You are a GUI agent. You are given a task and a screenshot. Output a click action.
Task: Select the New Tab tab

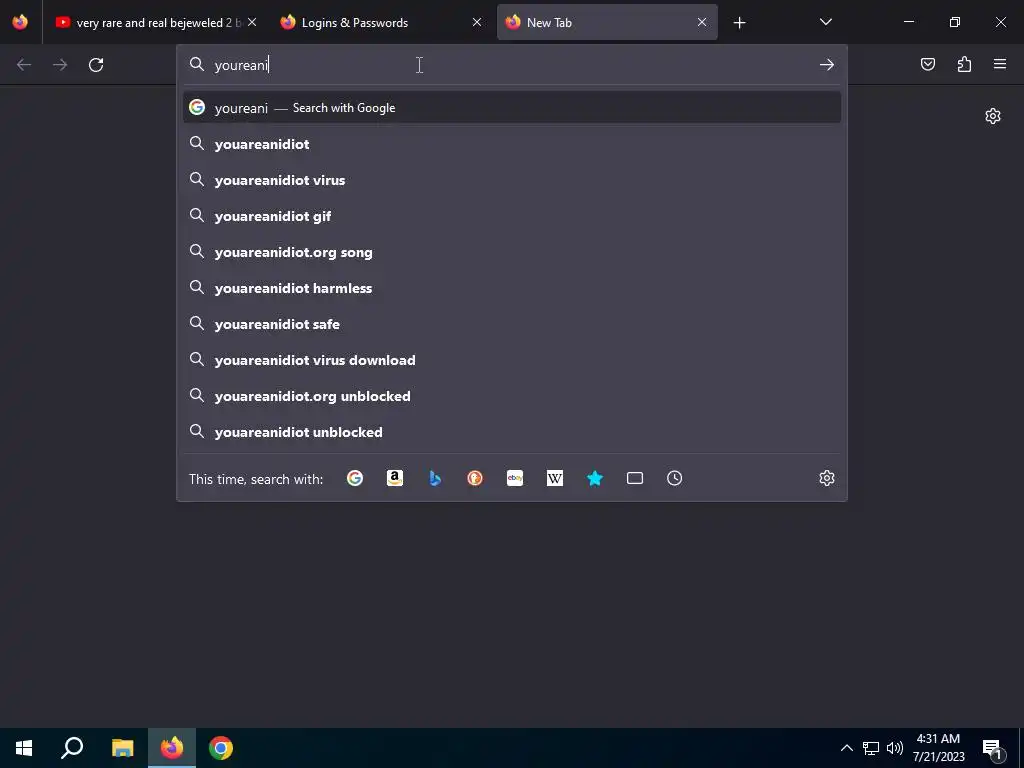click(607, 22)
